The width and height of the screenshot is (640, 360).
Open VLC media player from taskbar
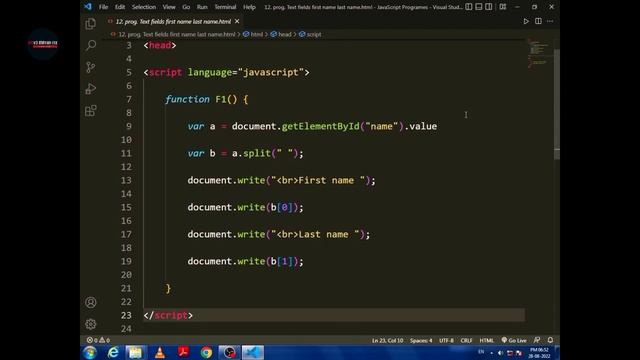(x=160, y=353)
